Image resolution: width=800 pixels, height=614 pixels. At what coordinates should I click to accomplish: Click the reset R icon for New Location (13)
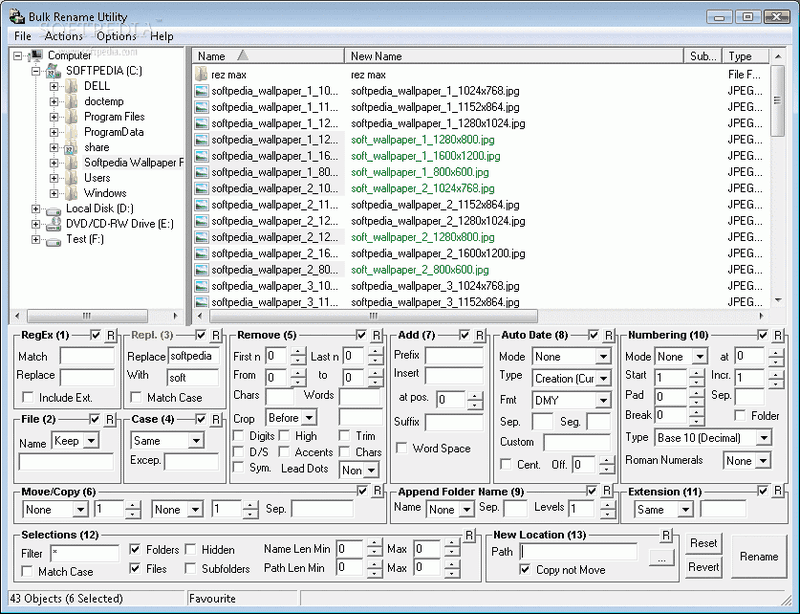[666, 535]
